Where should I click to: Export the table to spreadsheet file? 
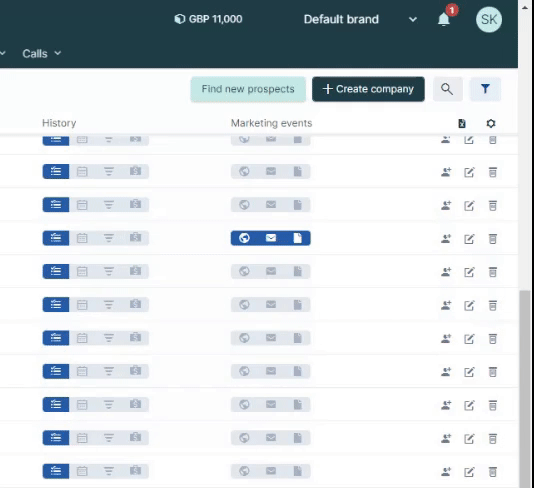[462, 123]
